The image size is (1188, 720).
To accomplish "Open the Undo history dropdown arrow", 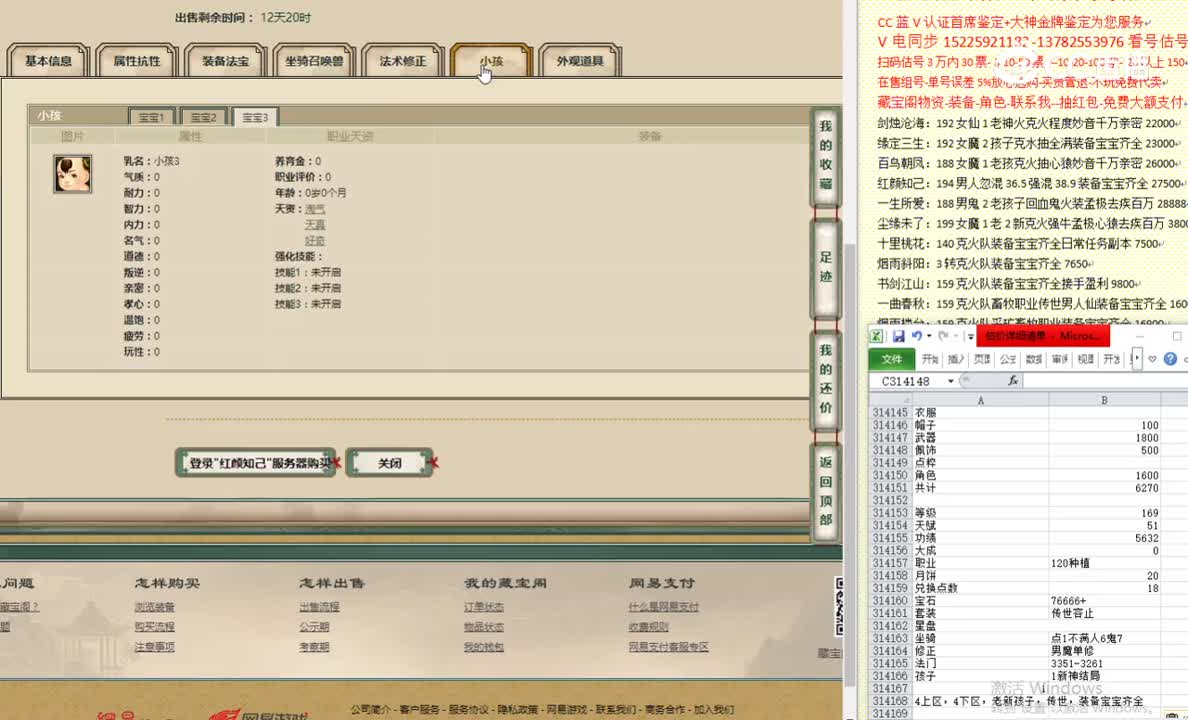I will (x=929, y=336).
